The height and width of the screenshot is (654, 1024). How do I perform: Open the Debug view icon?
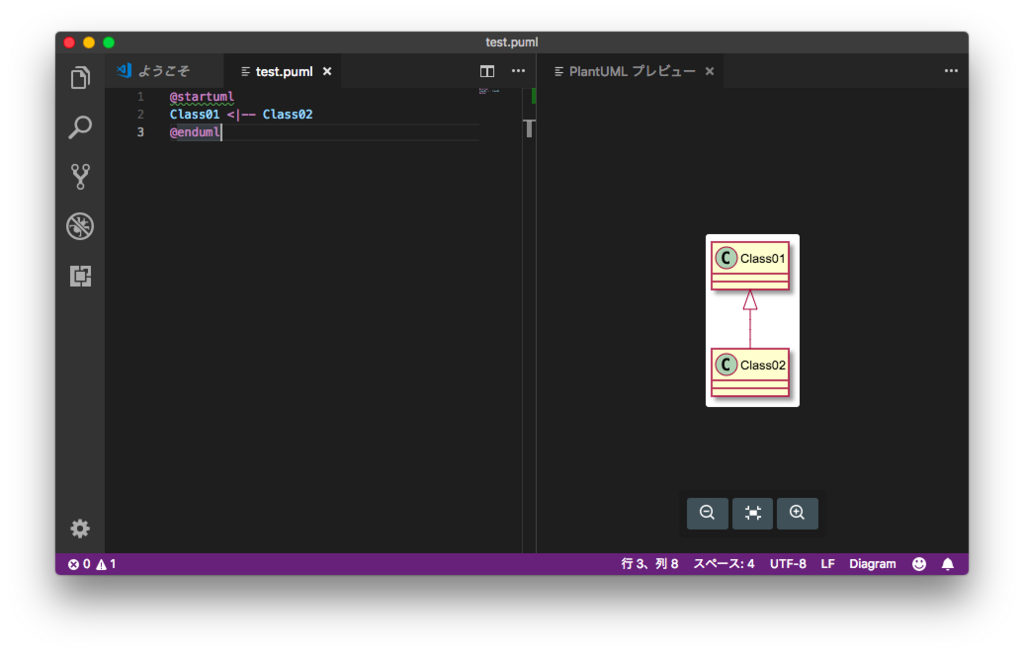80,226
